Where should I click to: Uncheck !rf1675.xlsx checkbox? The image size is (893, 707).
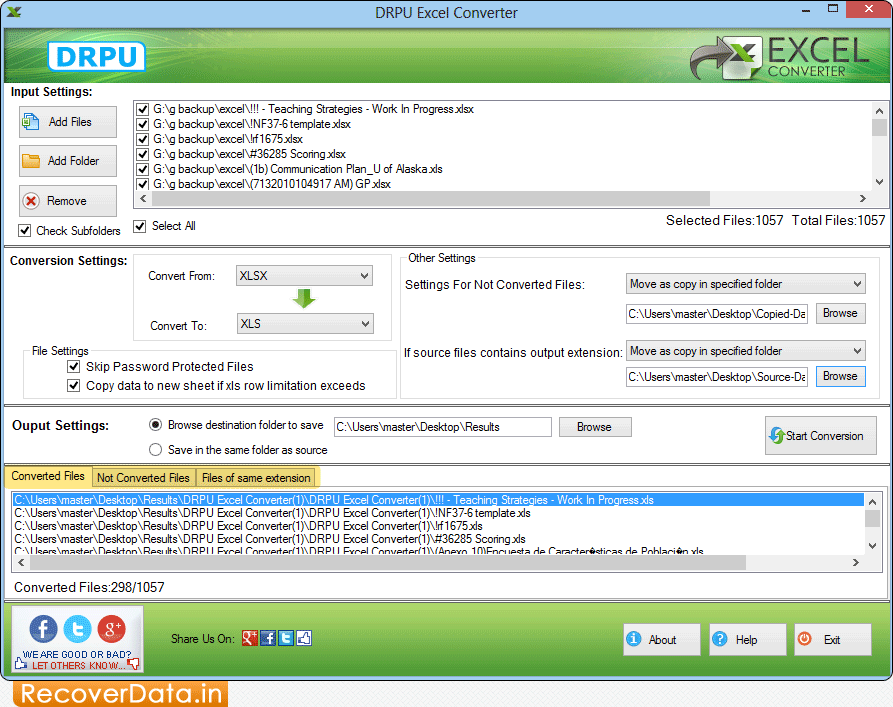click(x=142, y=139)
